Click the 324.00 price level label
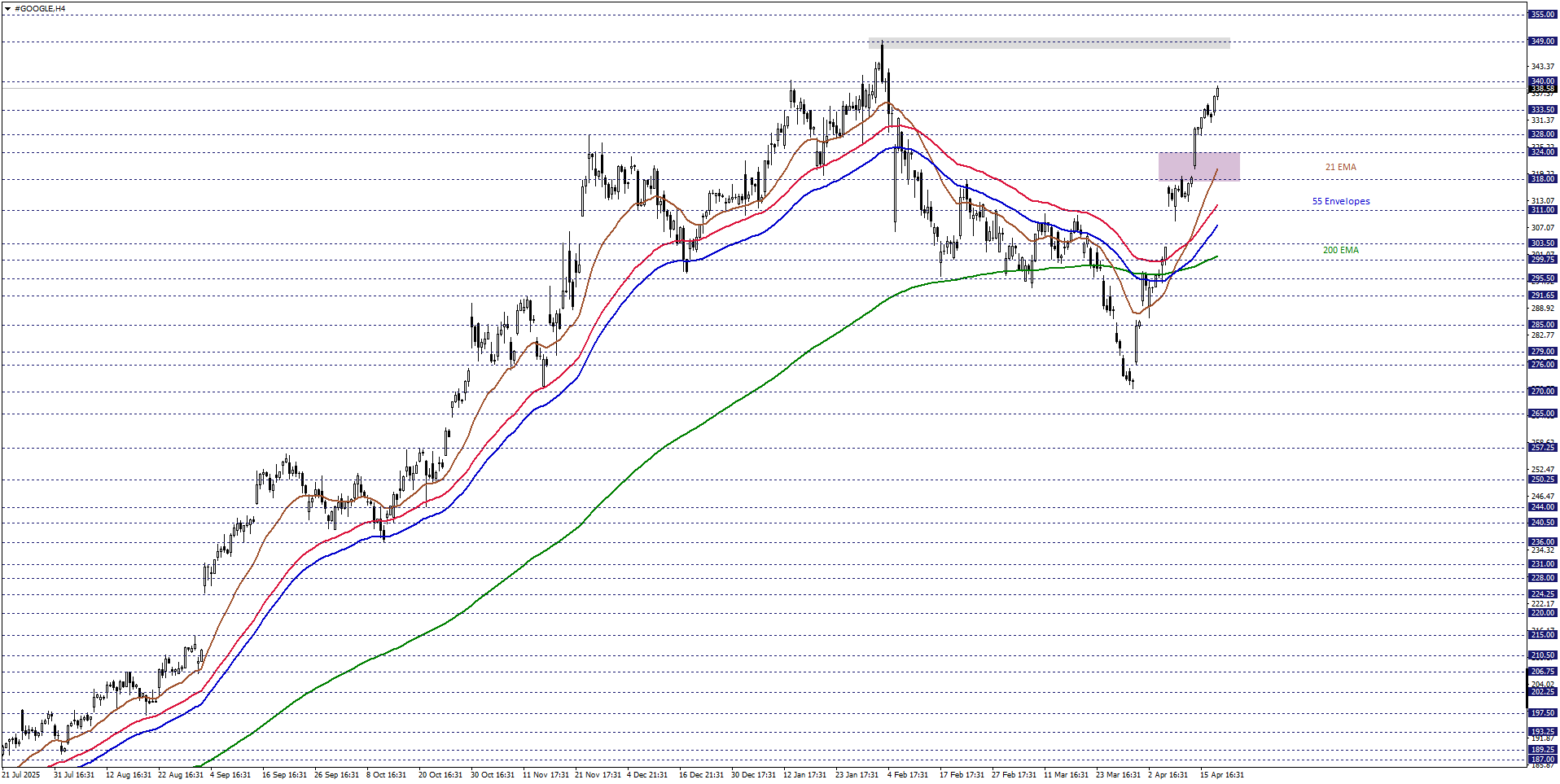The width and height of the screenshot is (1560, 784). pyautogui.click(x=1542, y=152)
